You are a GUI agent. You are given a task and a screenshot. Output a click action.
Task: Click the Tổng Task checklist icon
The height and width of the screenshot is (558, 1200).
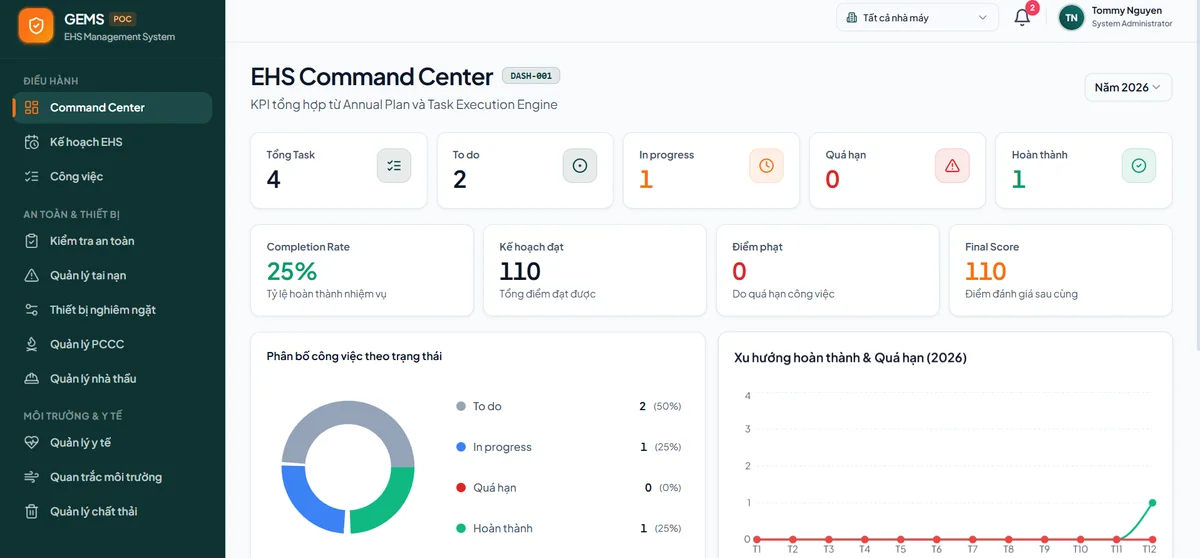point(394,166)
